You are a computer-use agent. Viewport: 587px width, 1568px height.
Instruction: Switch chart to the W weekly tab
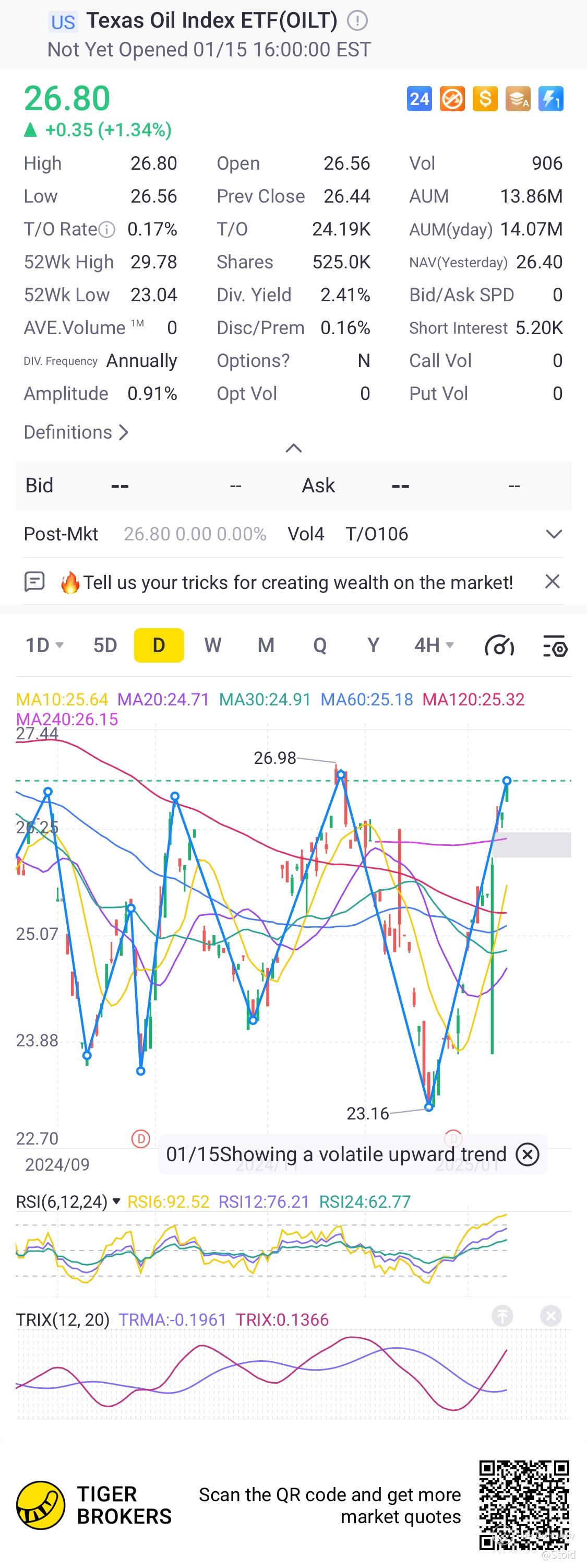click(x=212, y=645)
